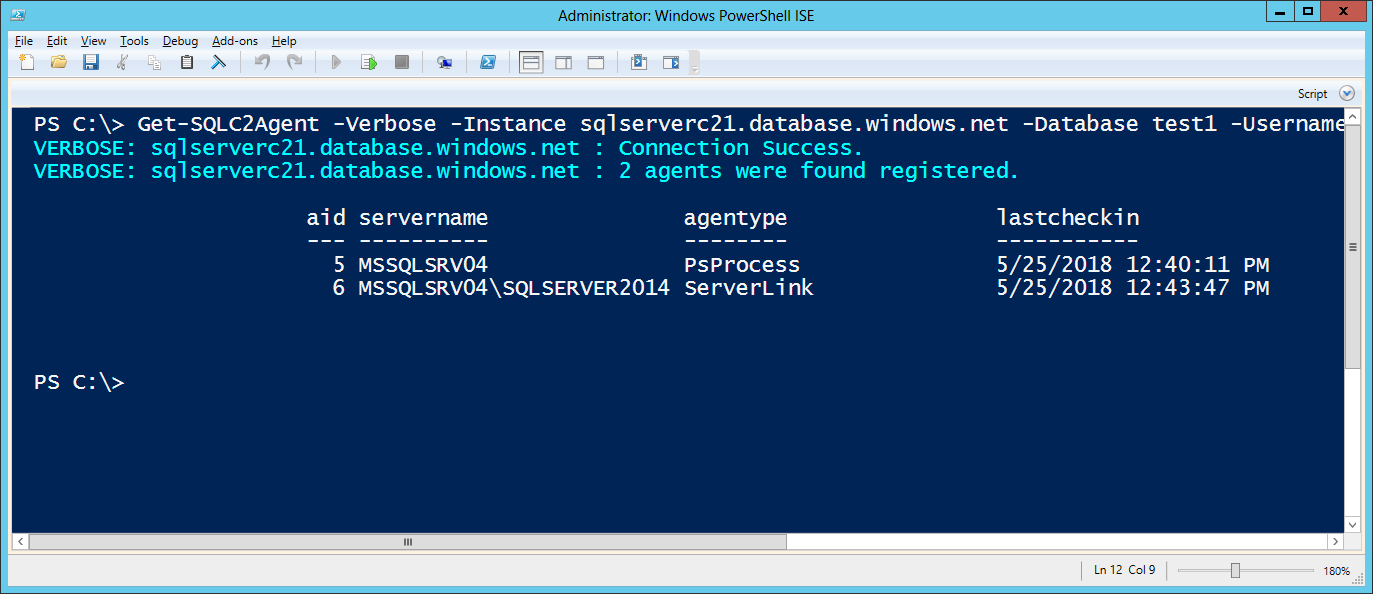Clear the console pane with the squeegee icon

coord(218,62)
